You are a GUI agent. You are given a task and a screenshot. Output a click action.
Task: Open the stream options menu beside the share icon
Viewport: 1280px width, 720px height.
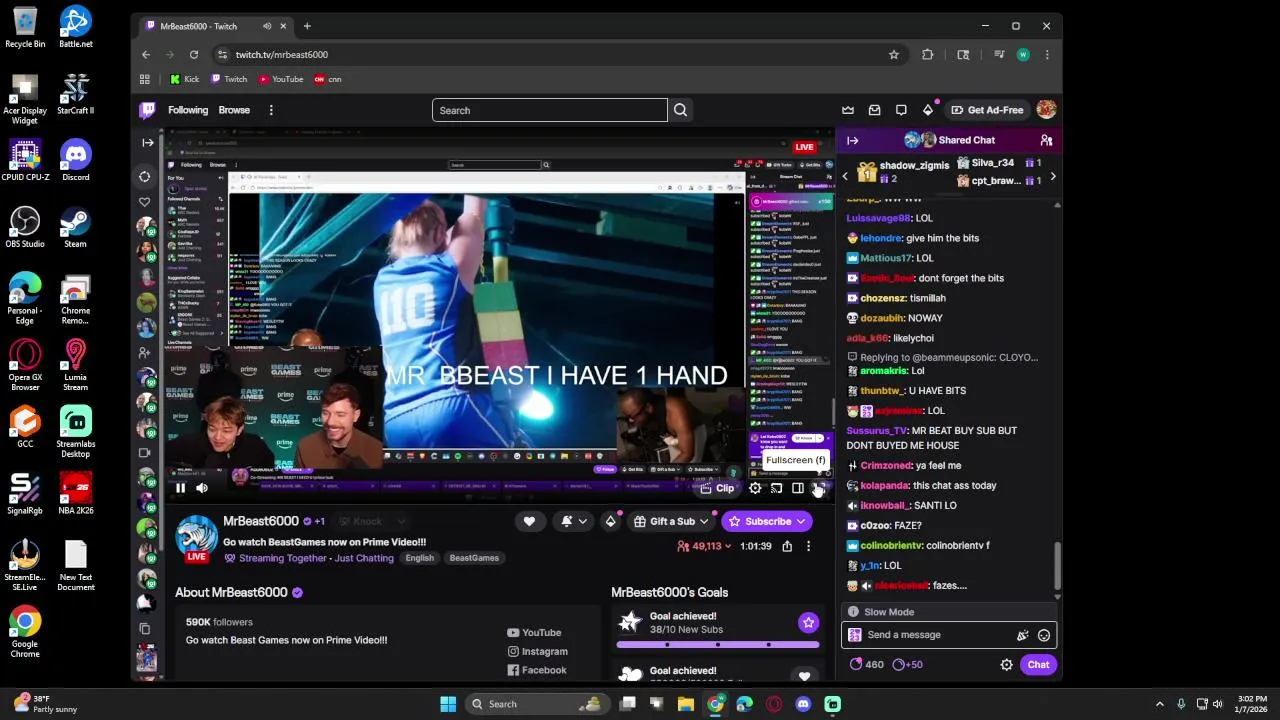(808, 546)
